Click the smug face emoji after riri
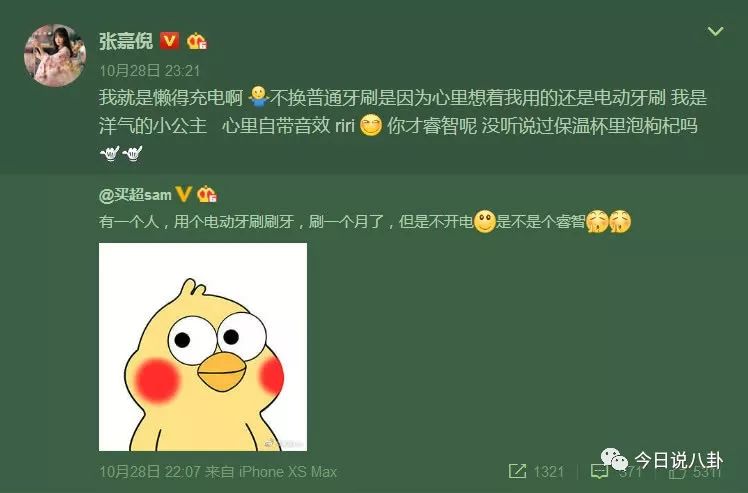The image size is (748, 493). pyautogui.click(x=371, y=126)
